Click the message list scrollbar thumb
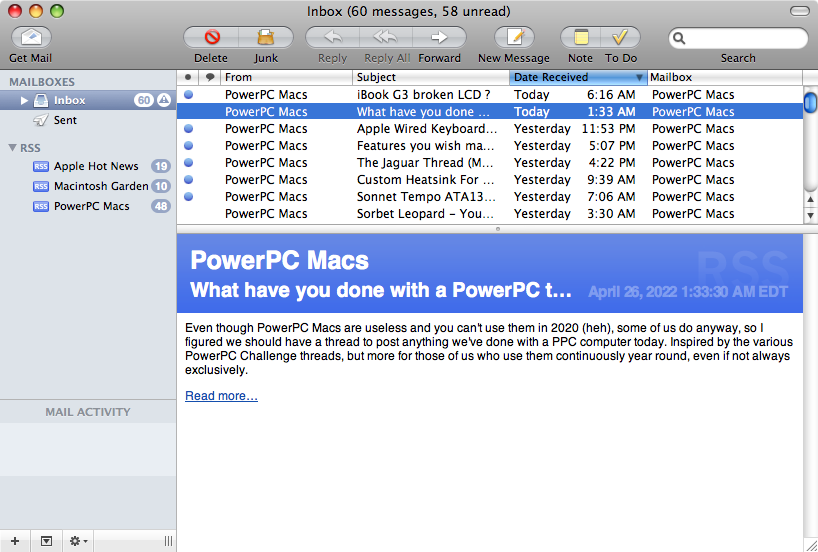The image size is (818, 552). (810, 102)
